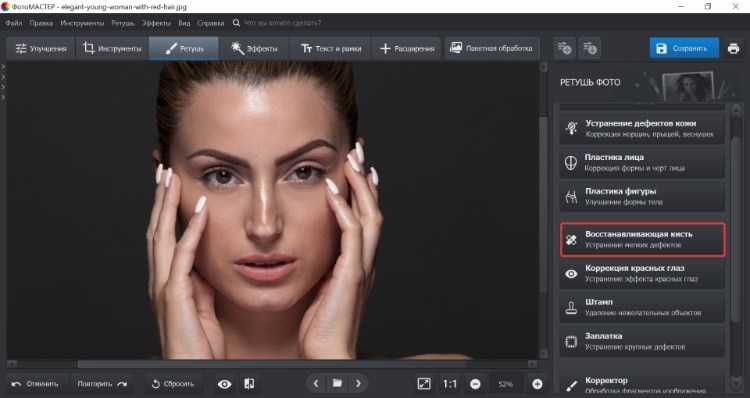This screenshot has width=750, height=398.
Task: Zoom in with the plus magnifier icon
Action: (537, 384)
